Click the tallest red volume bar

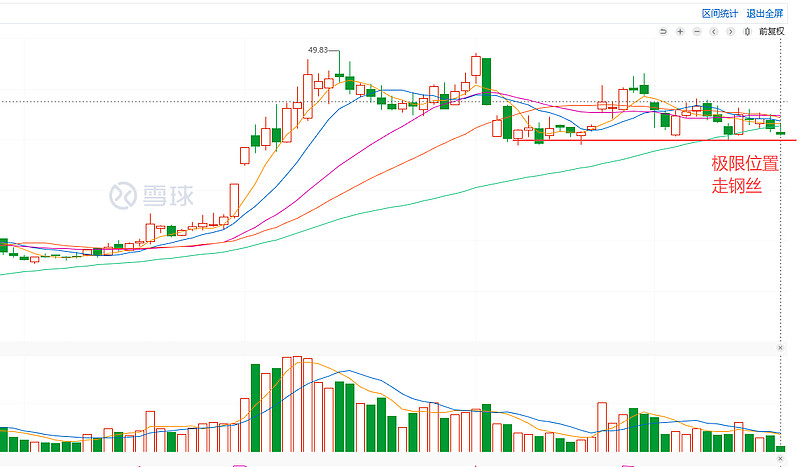click(297, 404)
